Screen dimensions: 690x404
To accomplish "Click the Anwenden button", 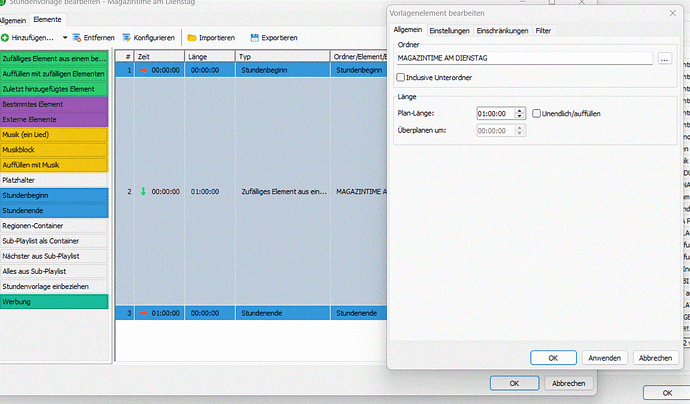I will click(x=604, y=358).
